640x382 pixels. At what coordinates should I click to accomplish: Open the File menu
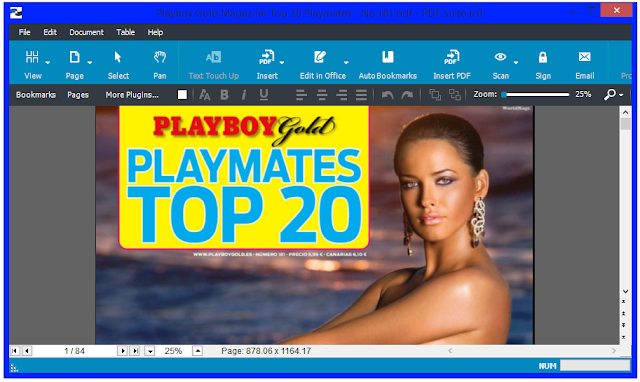24,32
